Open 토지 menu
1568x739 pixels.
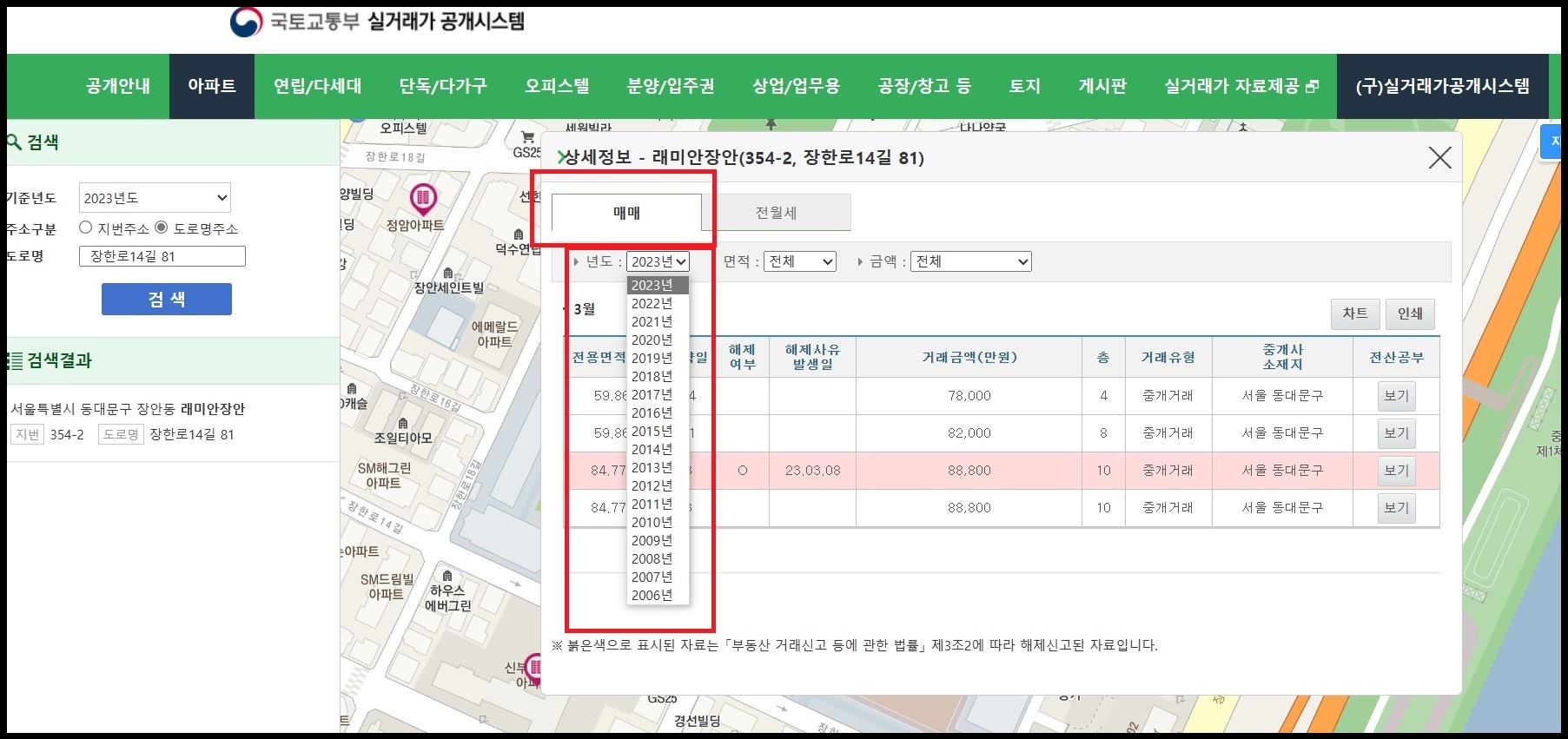[x=1025, y=86]
